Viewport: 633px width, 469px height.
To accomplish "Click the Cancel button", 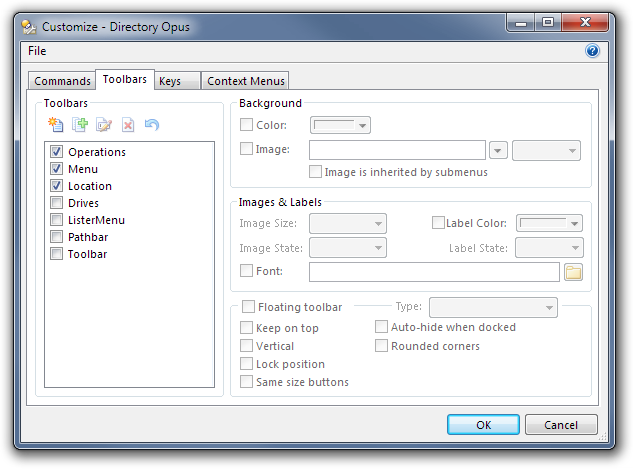I will click(561, 425).
